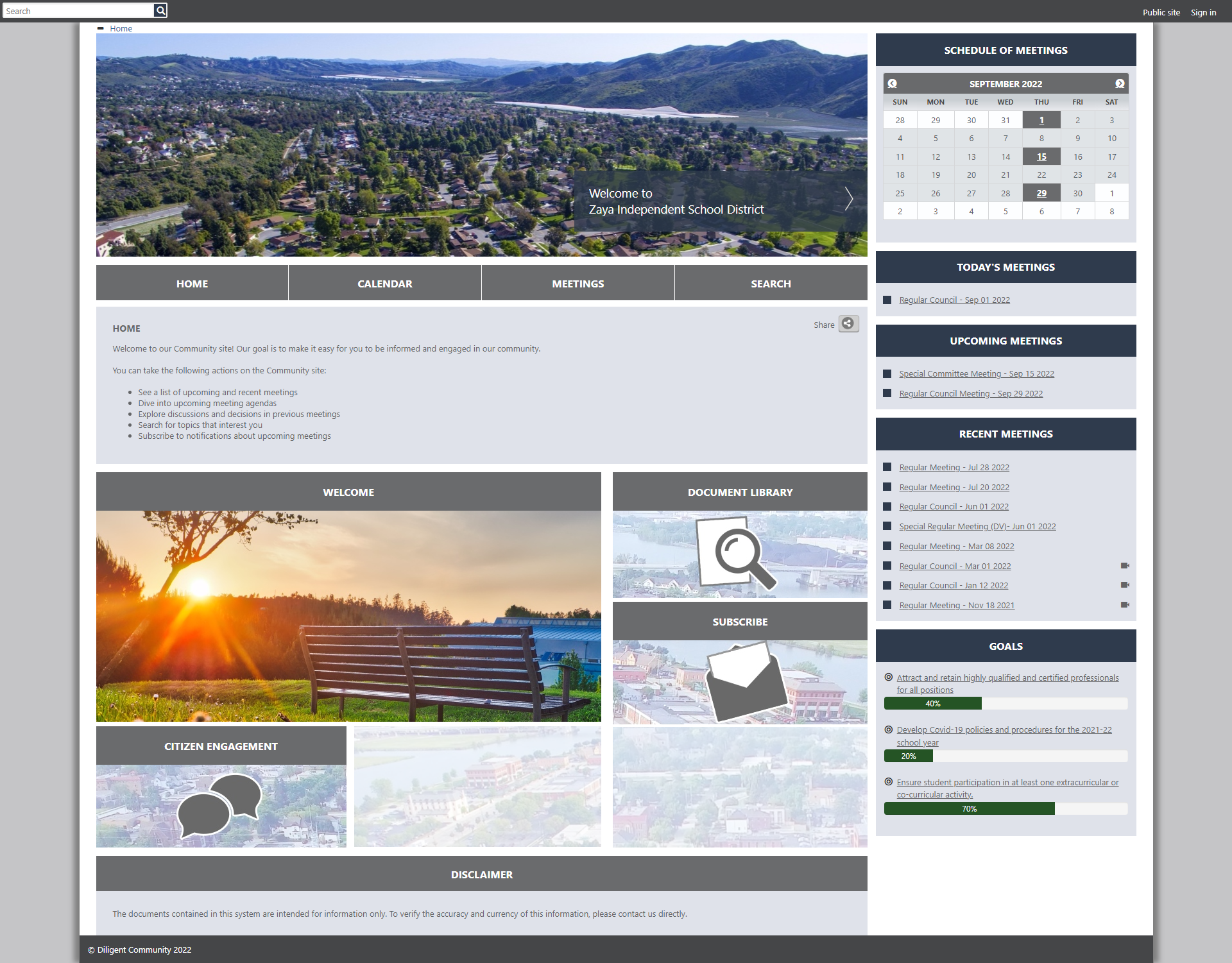Open the Meetings tab

click(577, 284)
